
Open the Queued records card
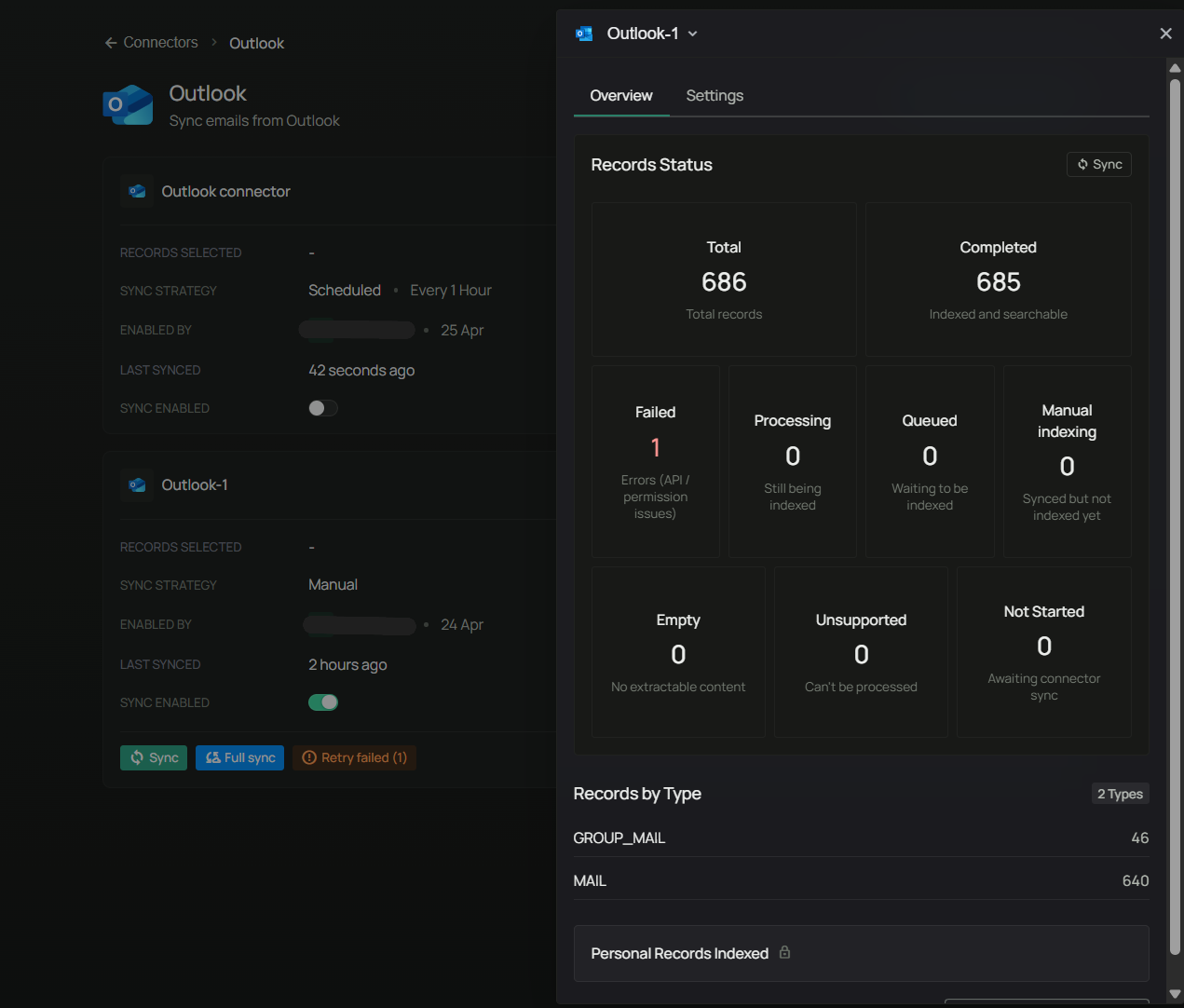click(930, 461)
